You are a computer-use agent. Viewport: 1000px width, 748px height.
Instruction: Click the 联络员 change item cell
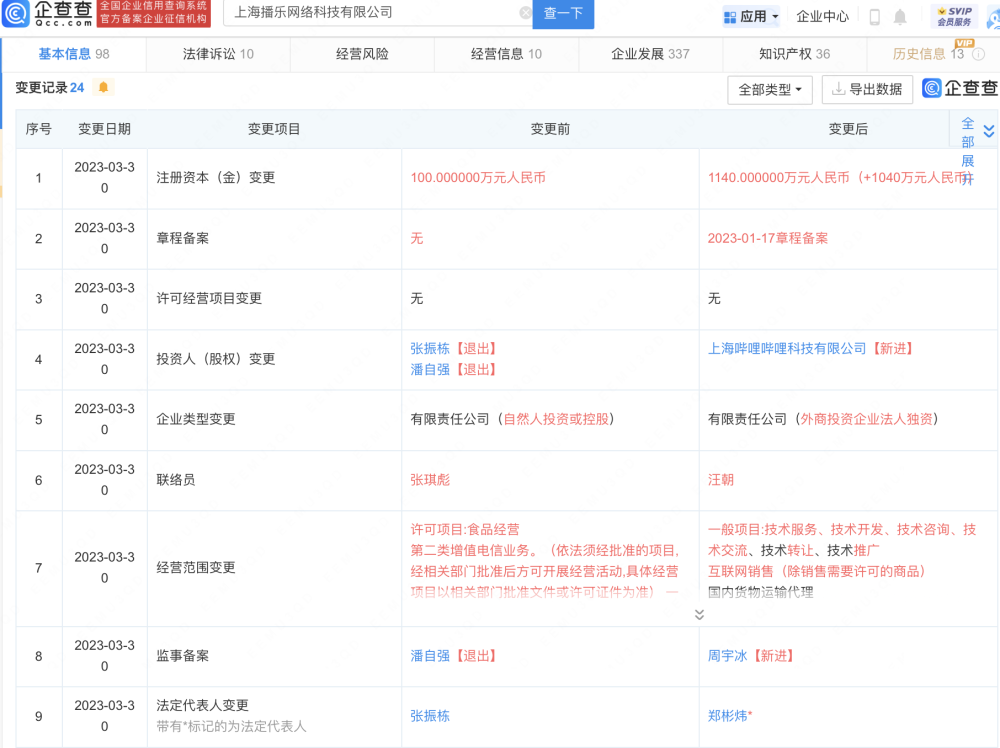coord(274,480)
